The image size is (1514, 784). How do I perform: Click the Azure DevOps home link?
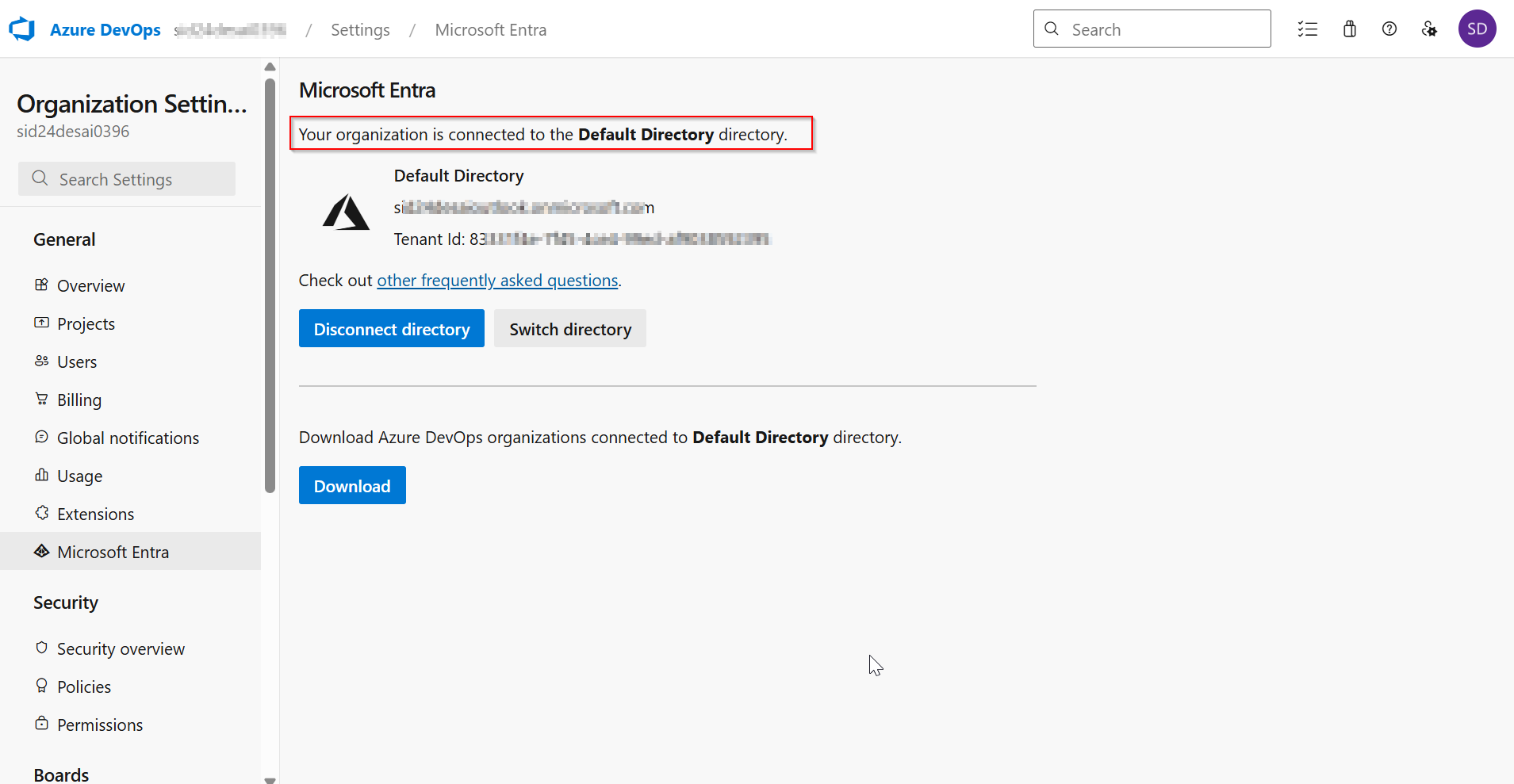105,30
